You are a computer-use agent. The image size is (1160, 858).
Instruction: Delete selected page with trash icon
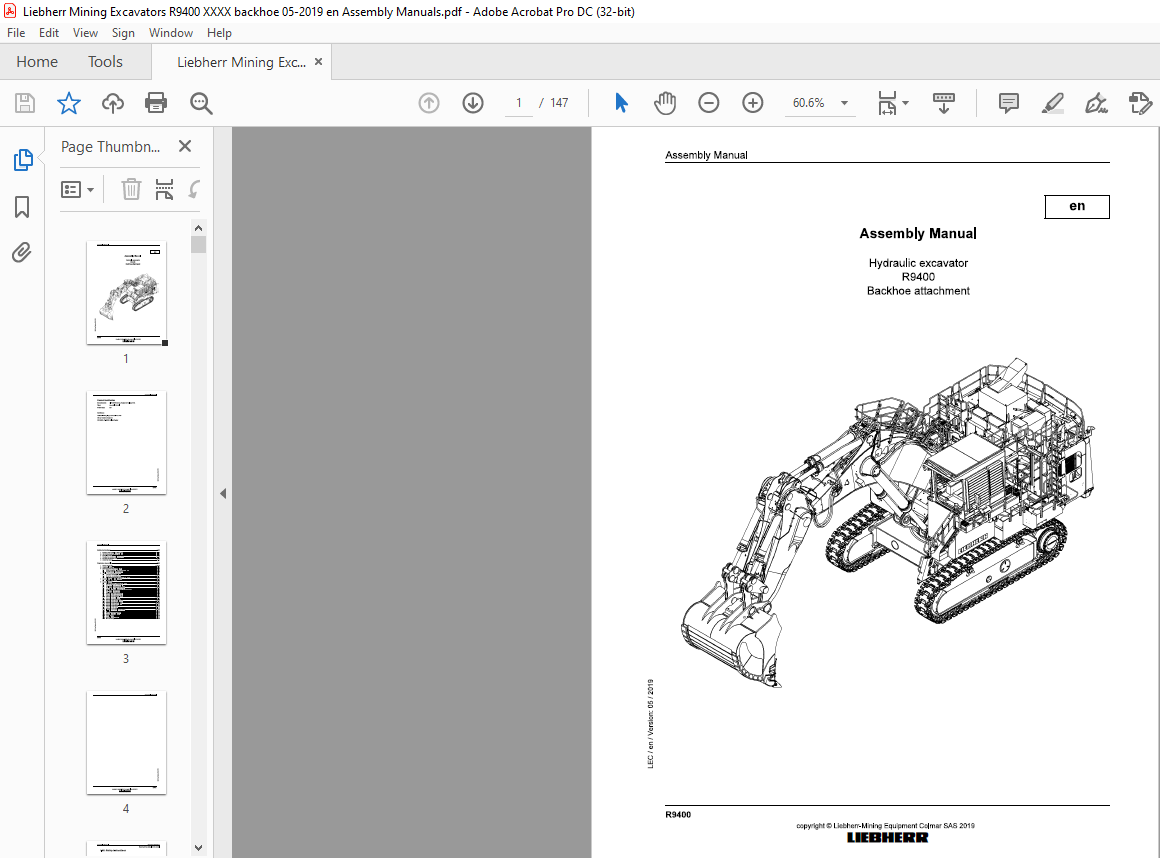tap(131, 189)
